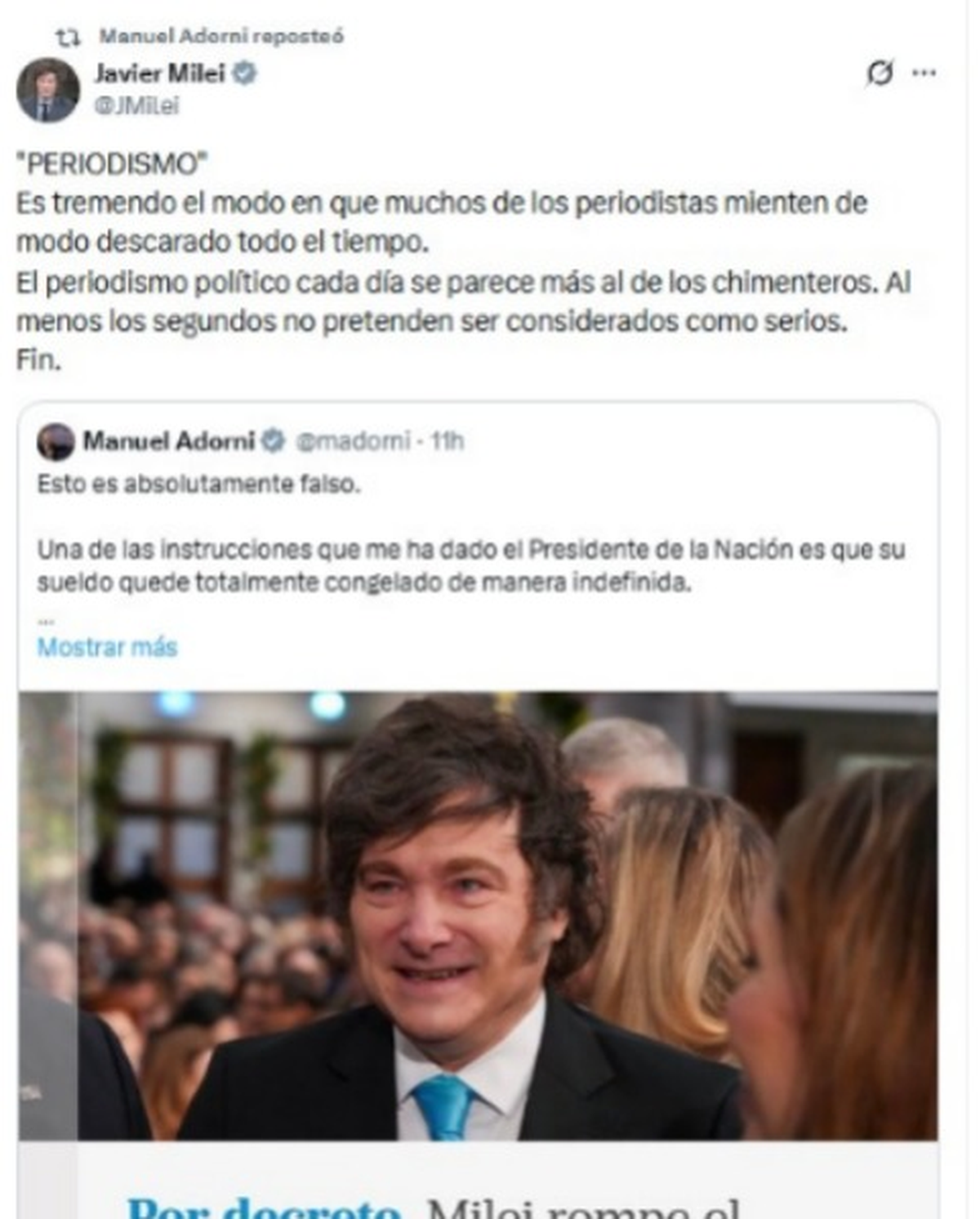Click the 'Esto es absolutamente falso.' quoted text
The width and height of the screenshot is (980, 1219).
(198, 484)
